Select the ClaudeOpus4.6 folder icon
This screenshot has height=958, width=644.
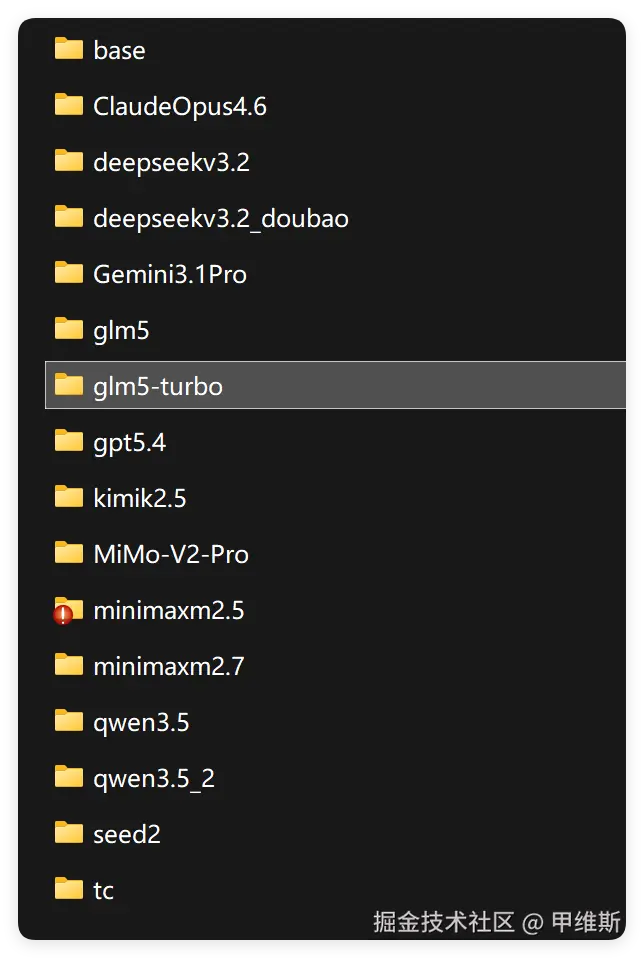tap(68, 105)
